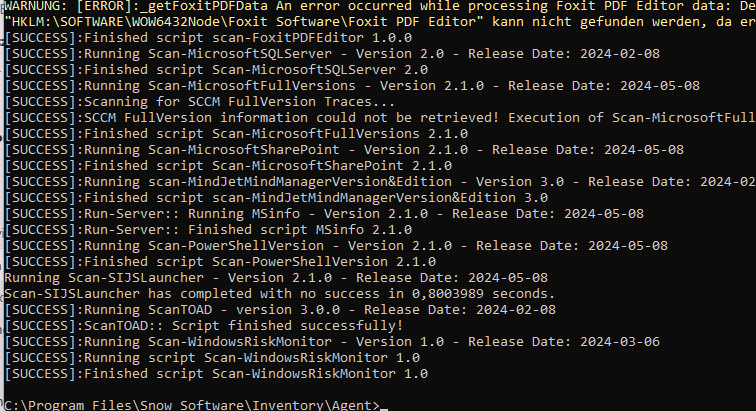Screen dimensions: 756x411
Task: Select the Finished script Scan-MicrosoftSharePoint 2.1.0 line
Action: 228,166
